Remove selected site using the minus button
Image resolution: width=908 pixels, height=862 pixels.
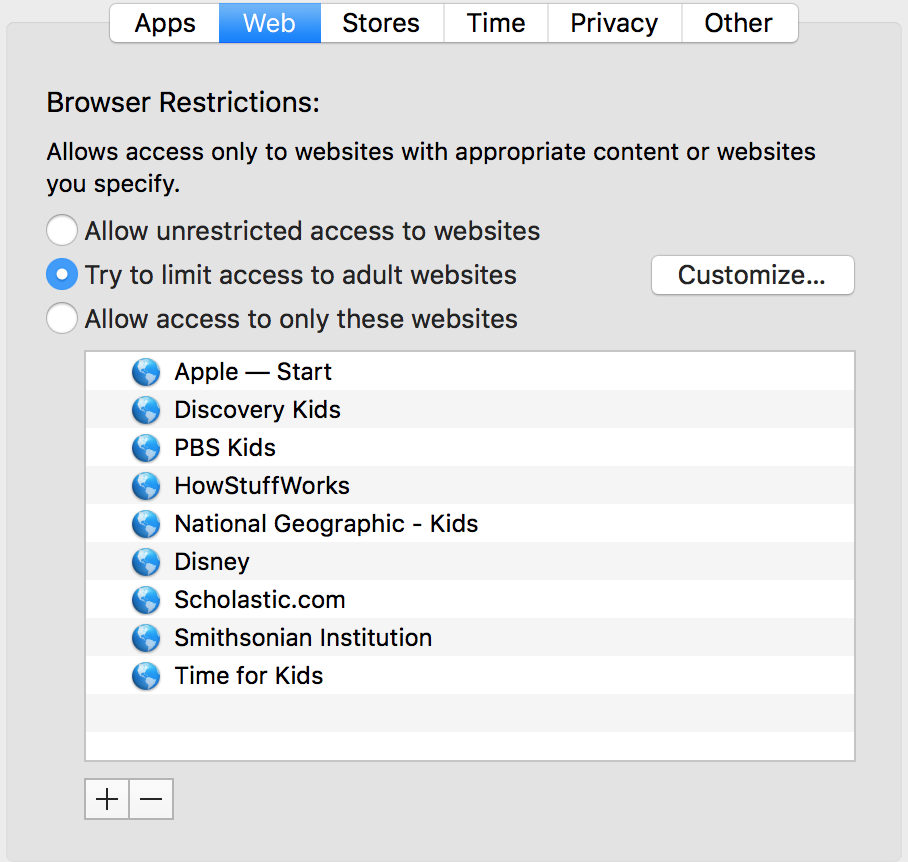click(x=150, y=799)
